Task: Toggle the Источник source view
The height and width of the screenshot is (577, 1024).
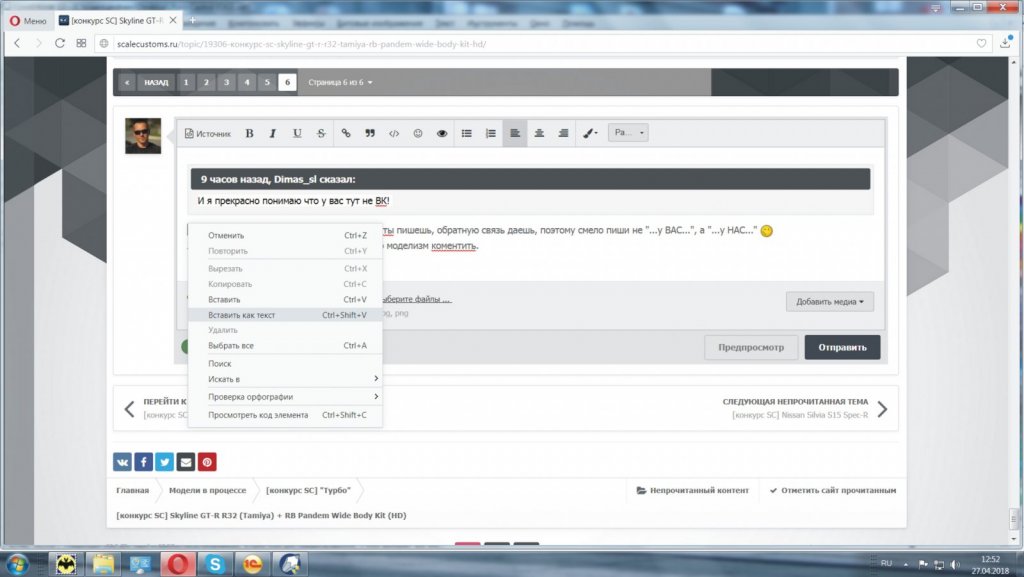Action: coord(207,133)
